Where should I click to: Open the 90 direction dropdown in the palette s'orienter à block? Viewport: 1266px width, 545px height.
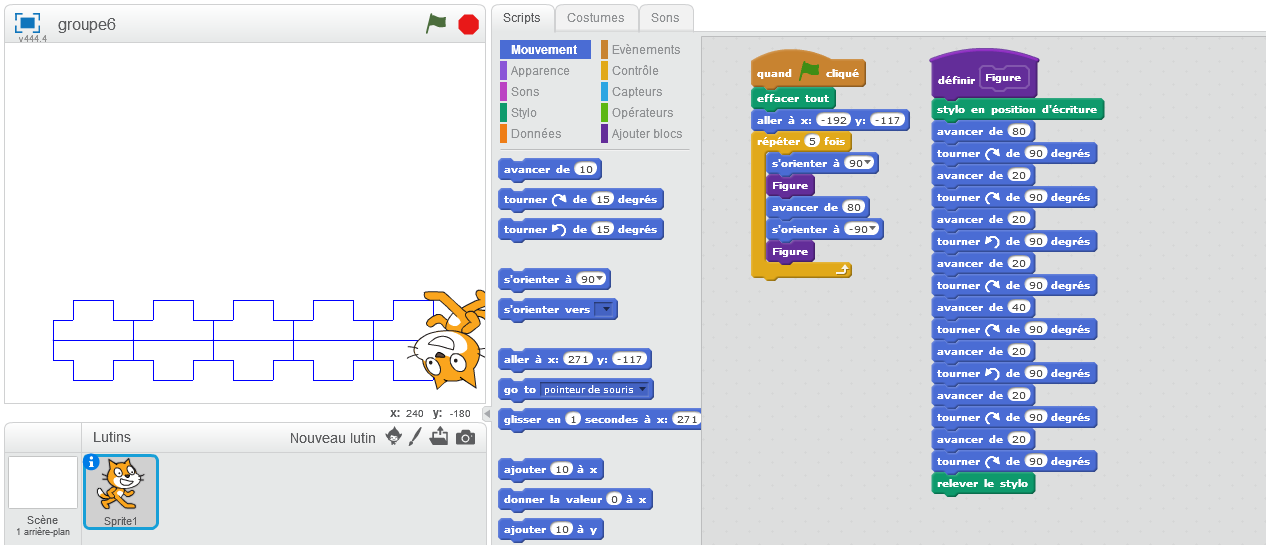click(600, 280)
